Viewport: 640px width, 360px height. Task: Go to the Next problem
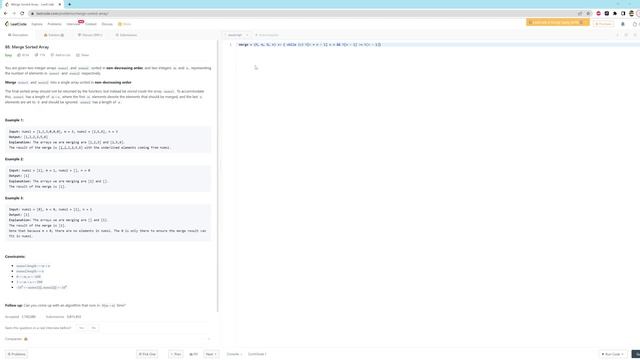(x=211, y=354)
